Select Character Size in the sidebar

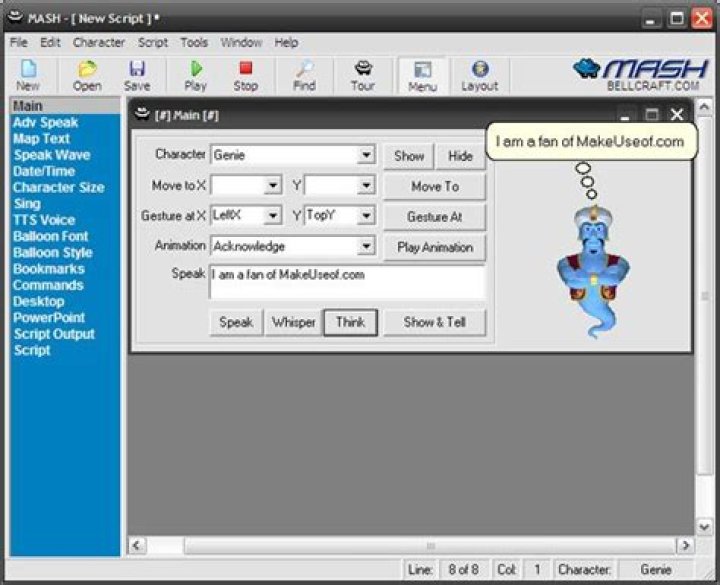tap(59, 187)
